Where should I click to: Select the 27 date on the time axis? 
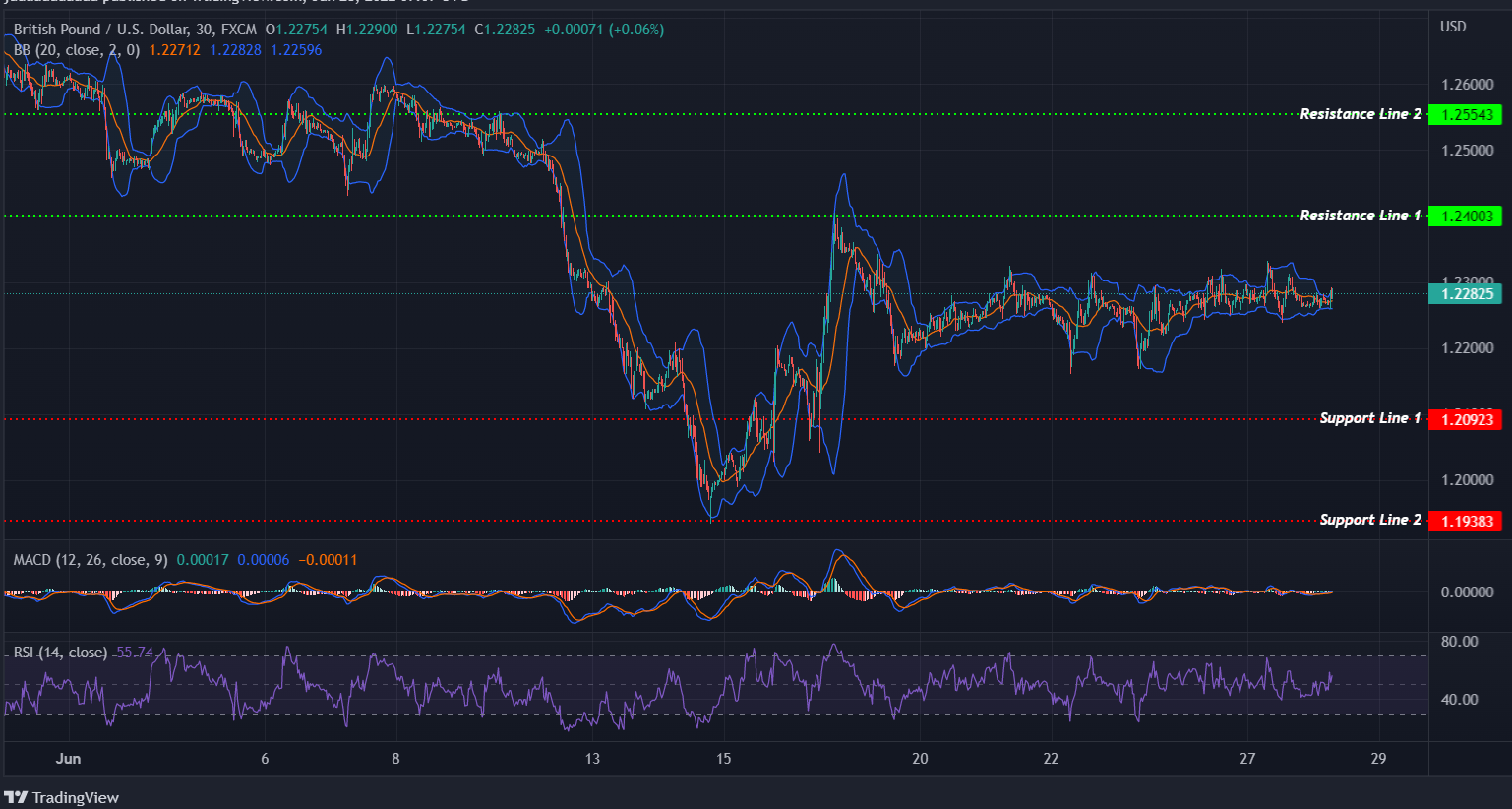tap(1247, 759)
